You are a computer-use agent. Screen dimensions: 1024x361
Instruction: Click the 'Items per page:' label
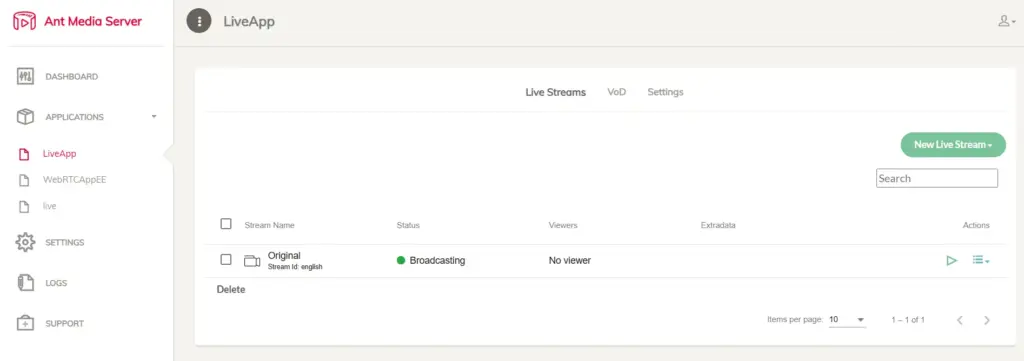tap(795, 320)
